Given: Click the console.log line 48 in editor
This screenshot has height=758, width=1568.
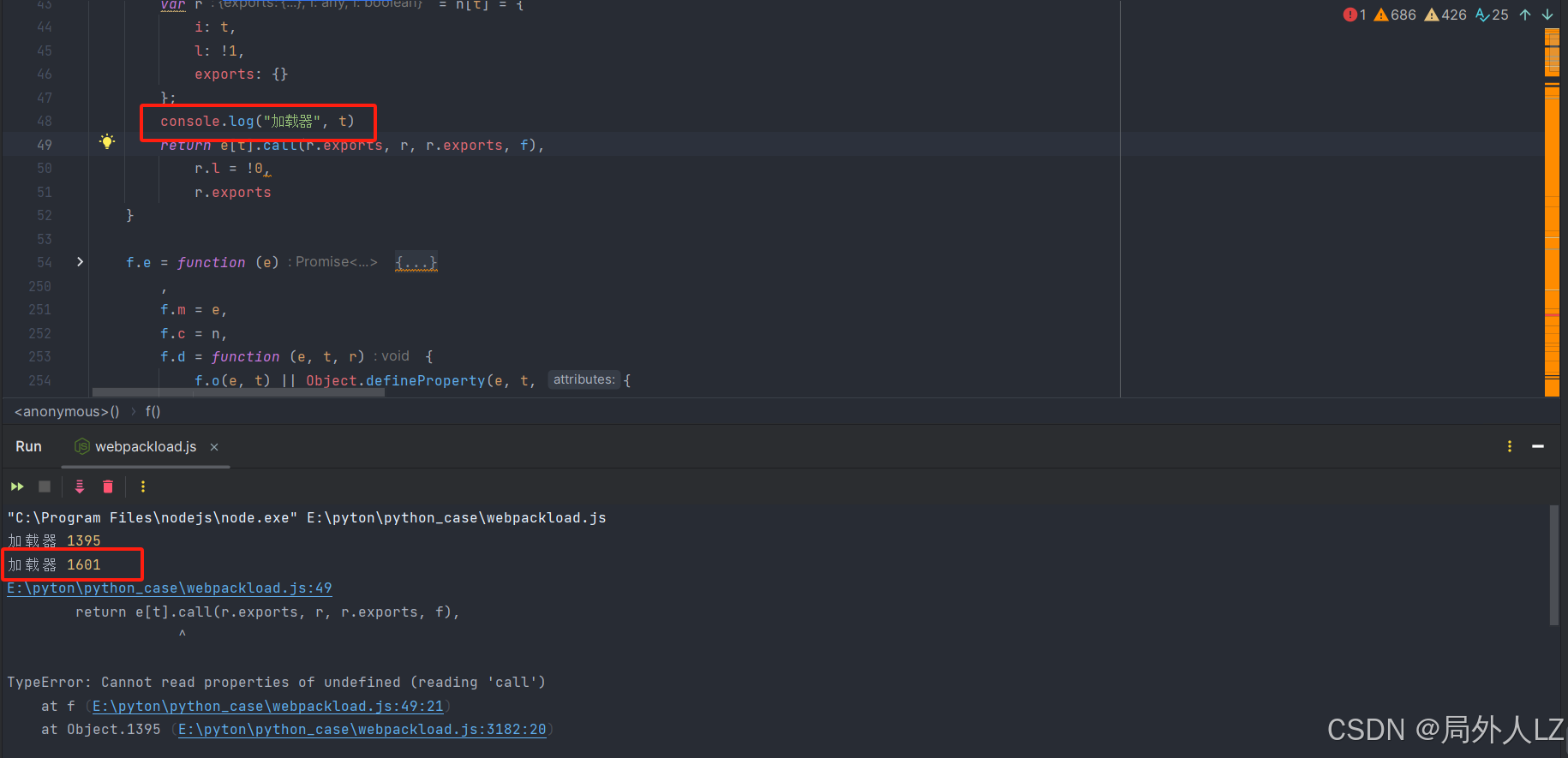Looking at the screenshot, I should (x=257, y=122).
